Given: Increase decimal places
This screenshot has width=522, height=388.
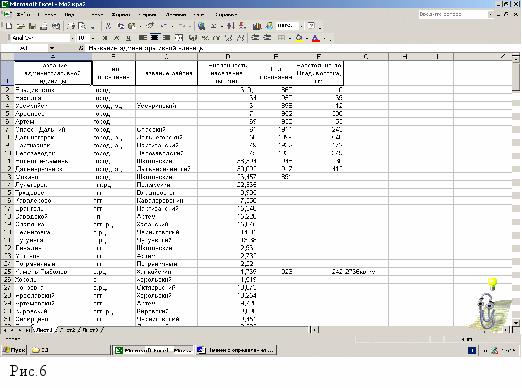Looking at the screenshot, I should [x=229, y=38].
